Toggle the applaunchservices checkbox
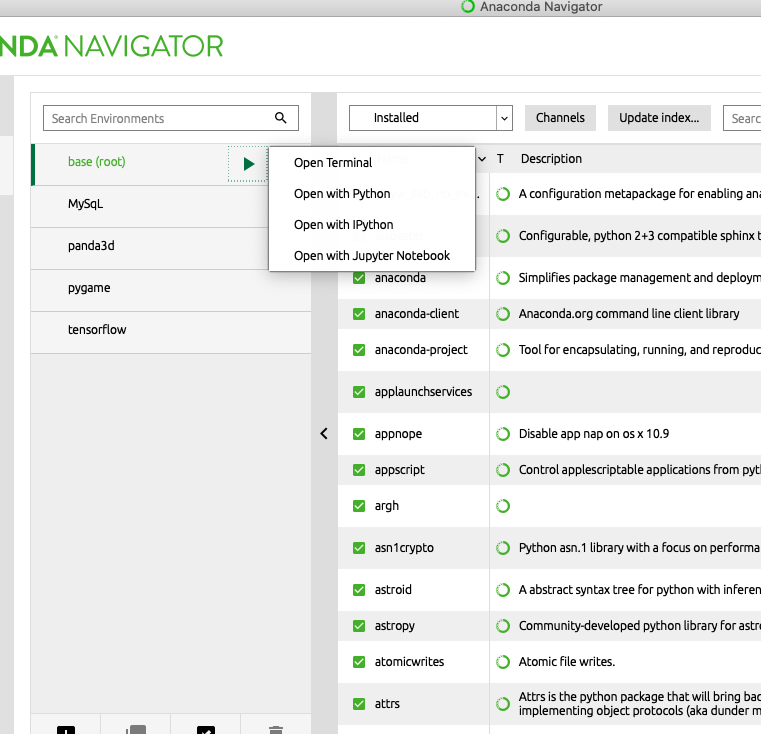The image size is (761, 734). 359,392
